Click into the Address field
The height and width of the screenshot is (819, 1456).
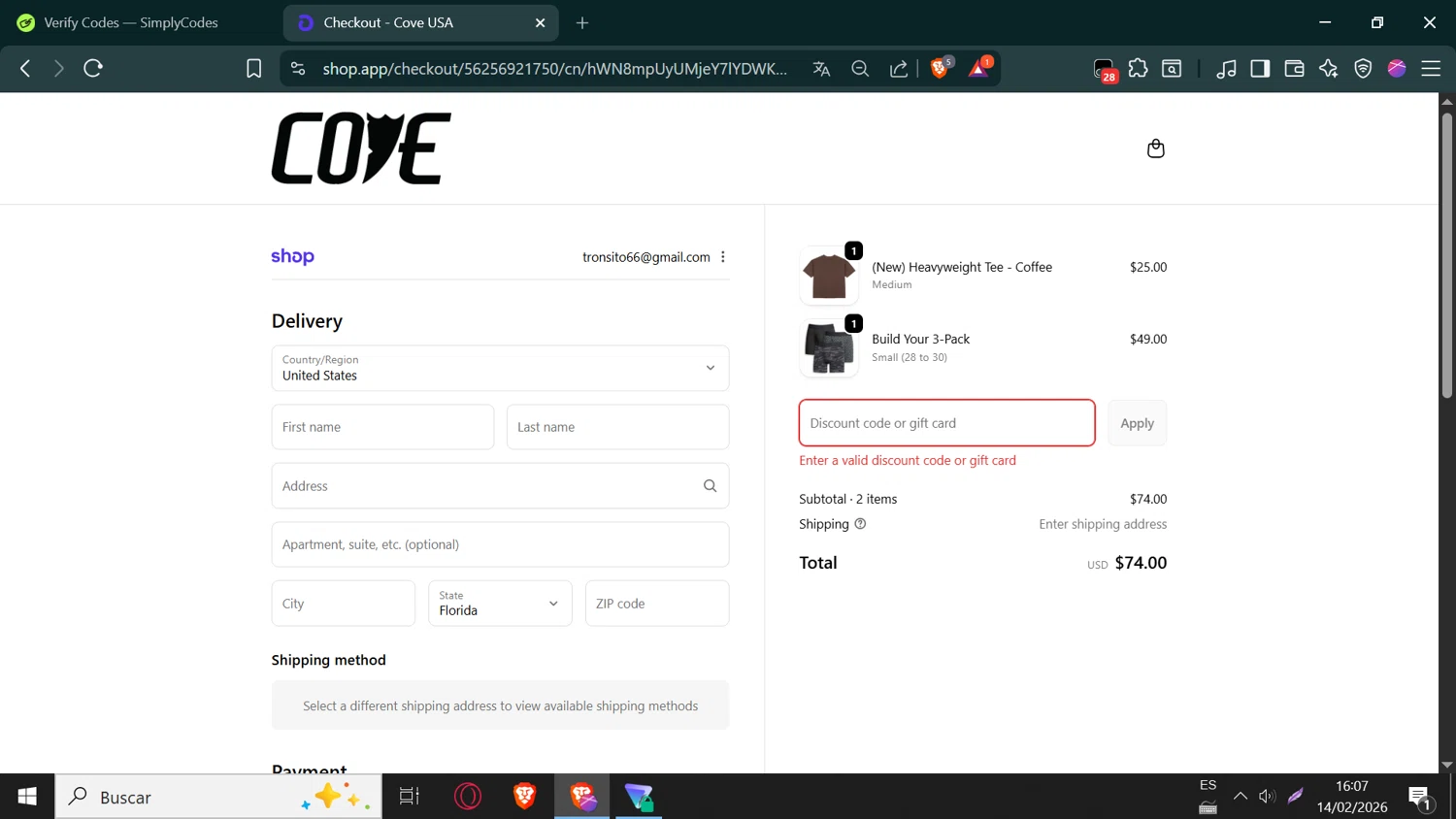(500, 486)
